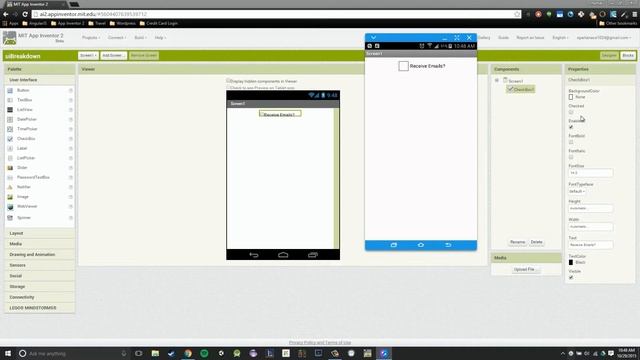Open the TextColor Black swatch
This screenshot has height=360, width=640.
pyautogui.click(x=571, y=262)
